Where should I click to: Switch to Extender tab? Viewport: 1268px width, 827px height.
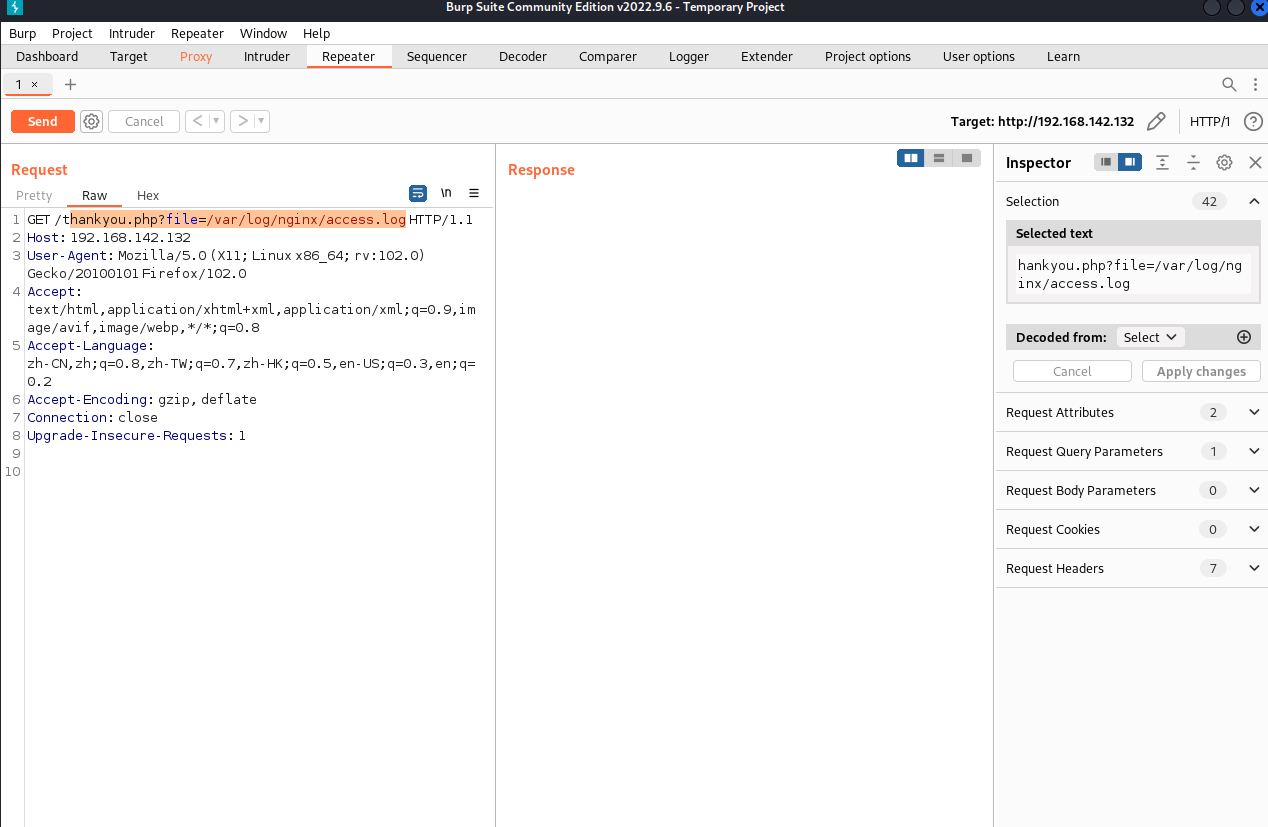point(767,56)
